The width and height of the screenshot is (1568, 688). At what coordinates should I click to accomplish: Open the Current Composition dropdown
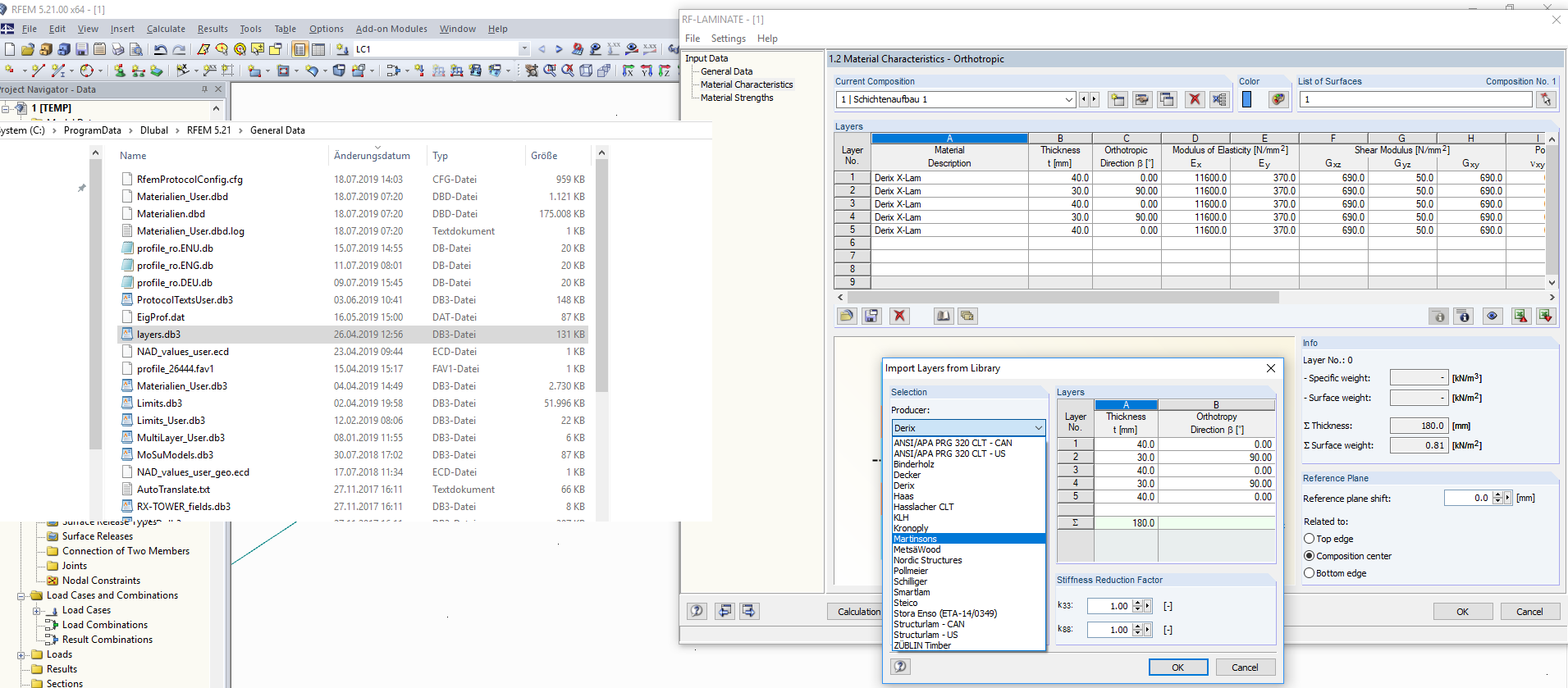[1068, 99]
